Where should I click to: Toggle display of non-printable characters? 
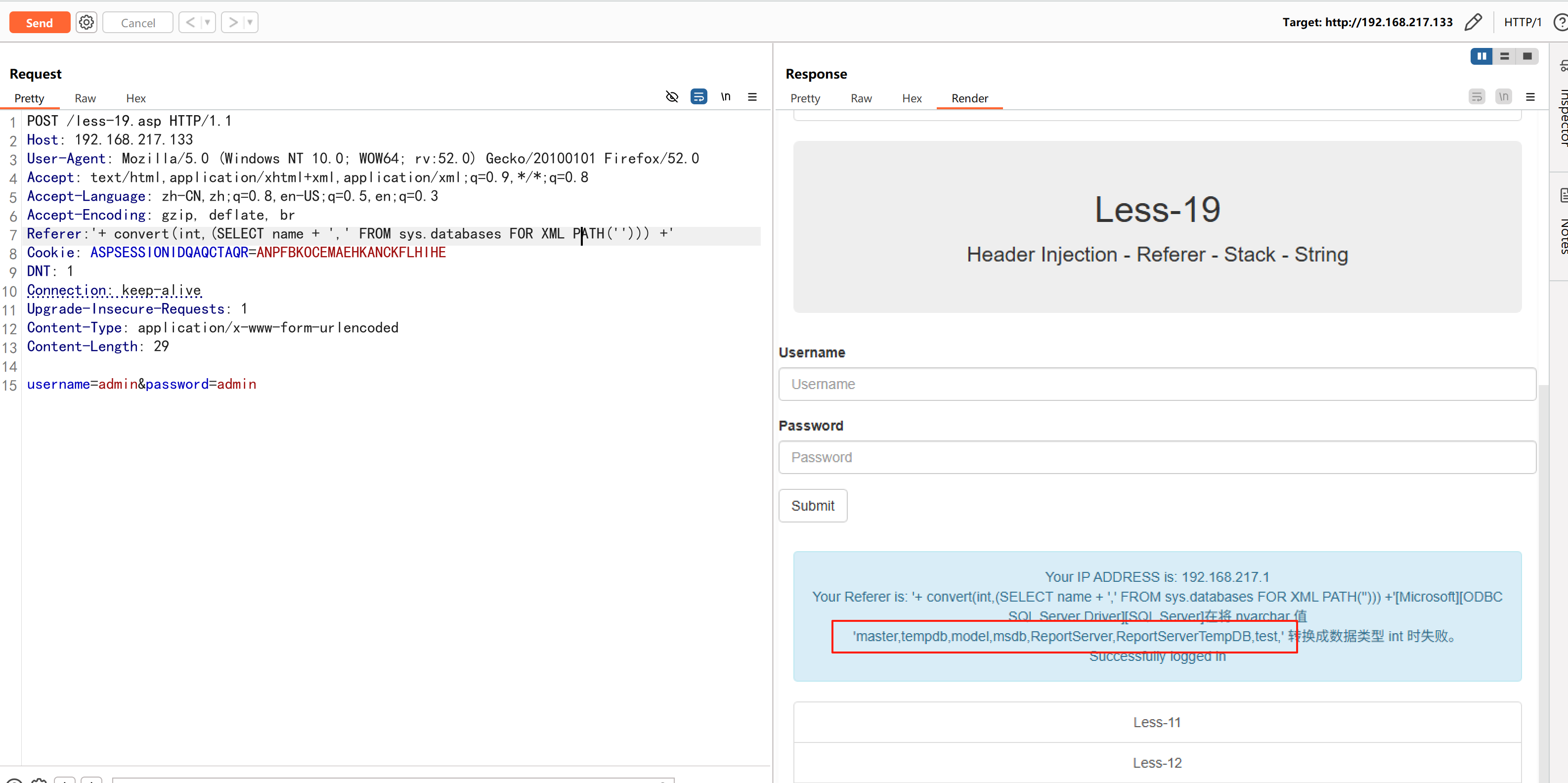[x=672, y=97]
